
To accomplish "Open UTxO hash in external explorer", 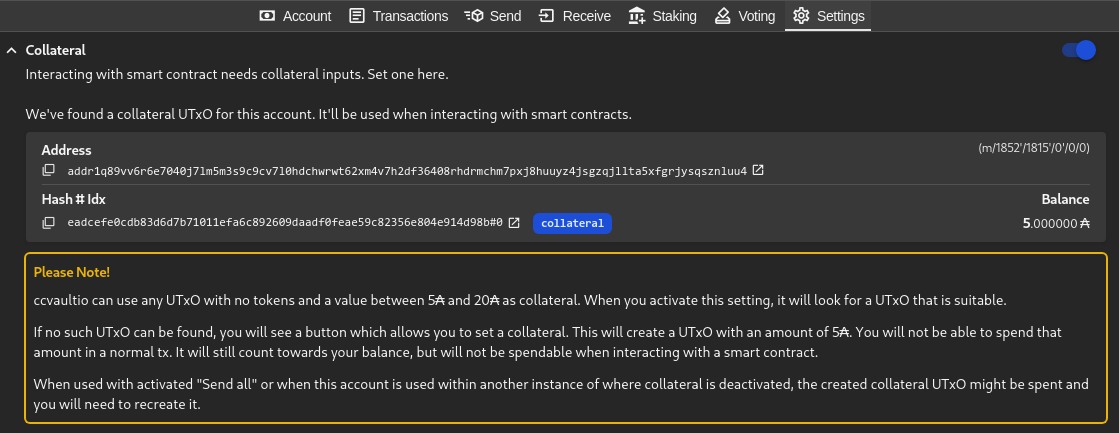I will 514,222.
